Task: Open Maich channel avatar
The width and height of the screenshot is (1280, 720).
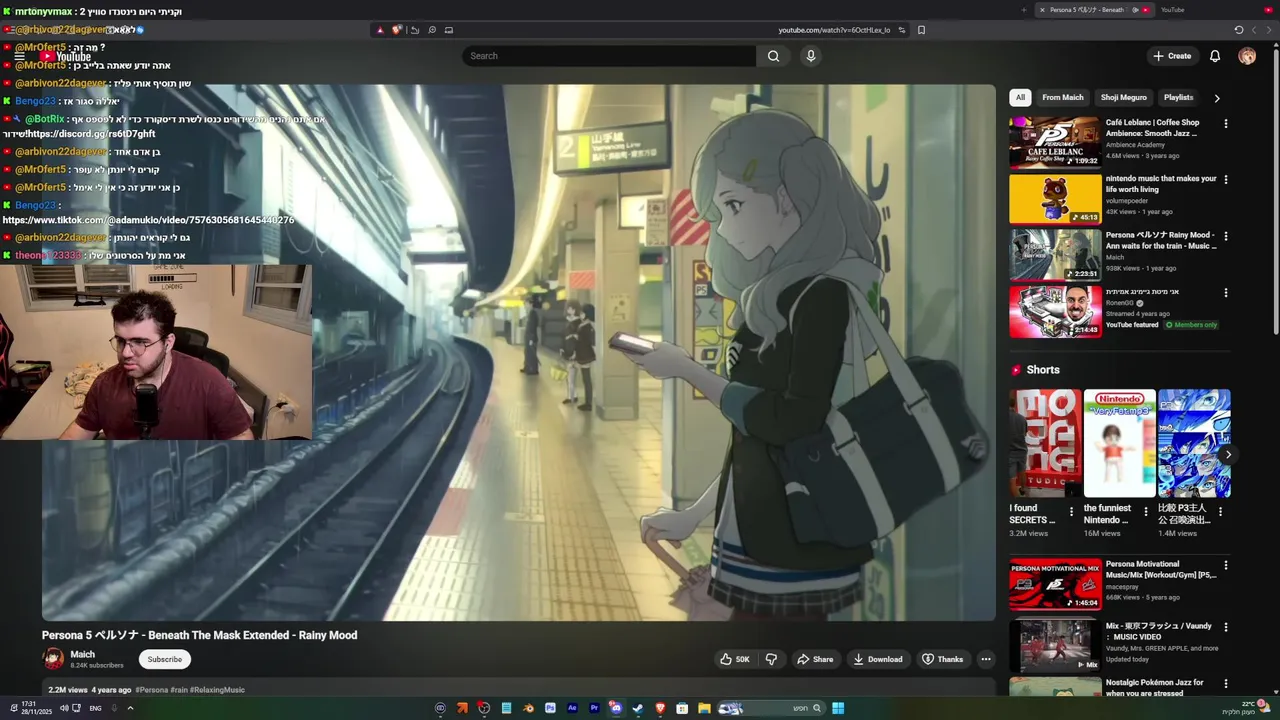Action: [x=53, y=659]
